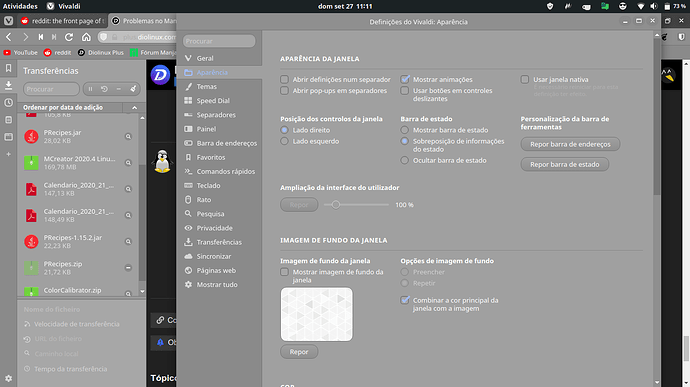Open the History panel clock icon
The width and height of the screenshot is (690, 387).
coord(8,103)
